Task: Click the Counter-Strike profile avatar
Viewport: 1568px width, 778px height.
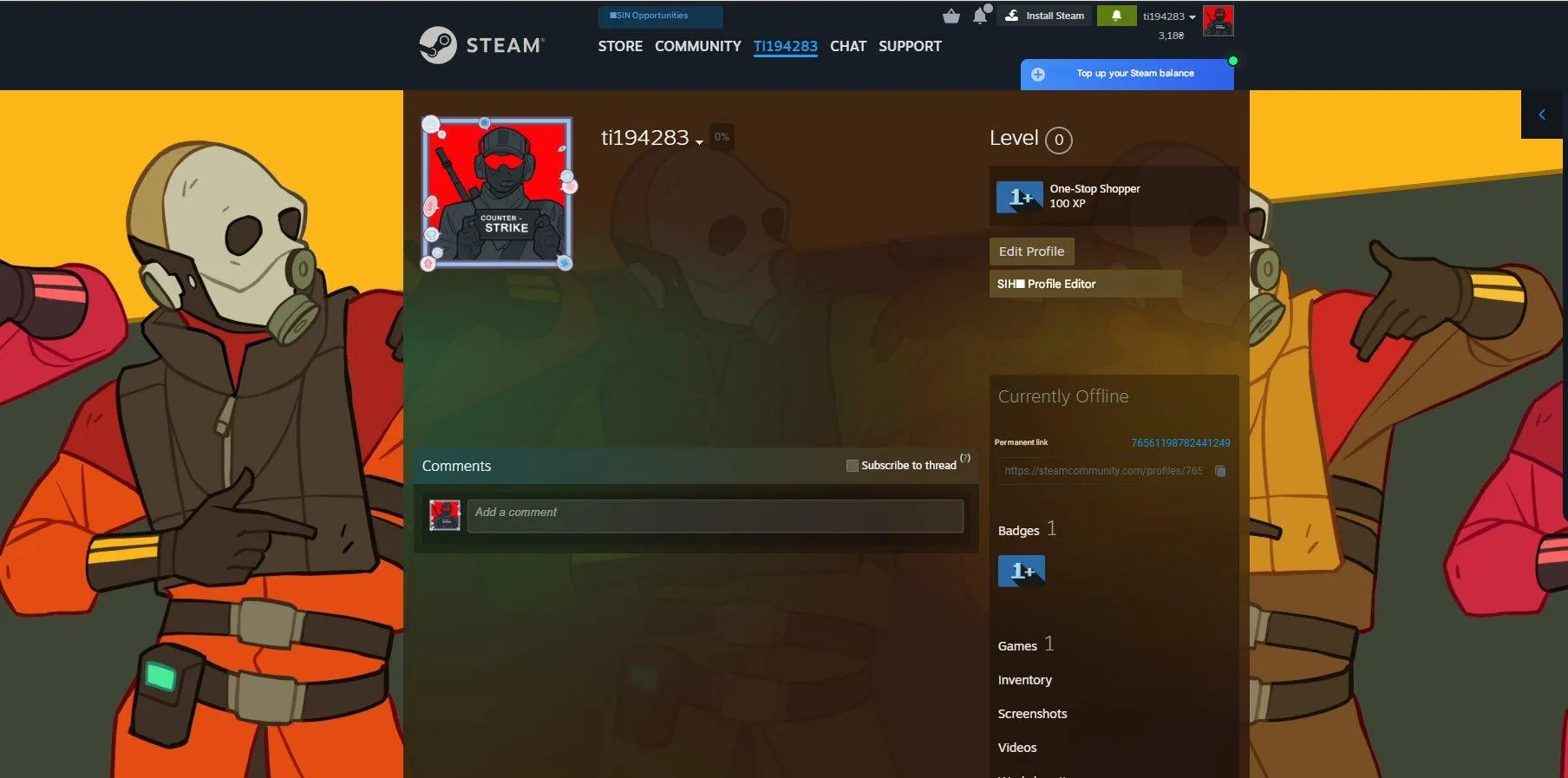Action: [x=497, y=192]
